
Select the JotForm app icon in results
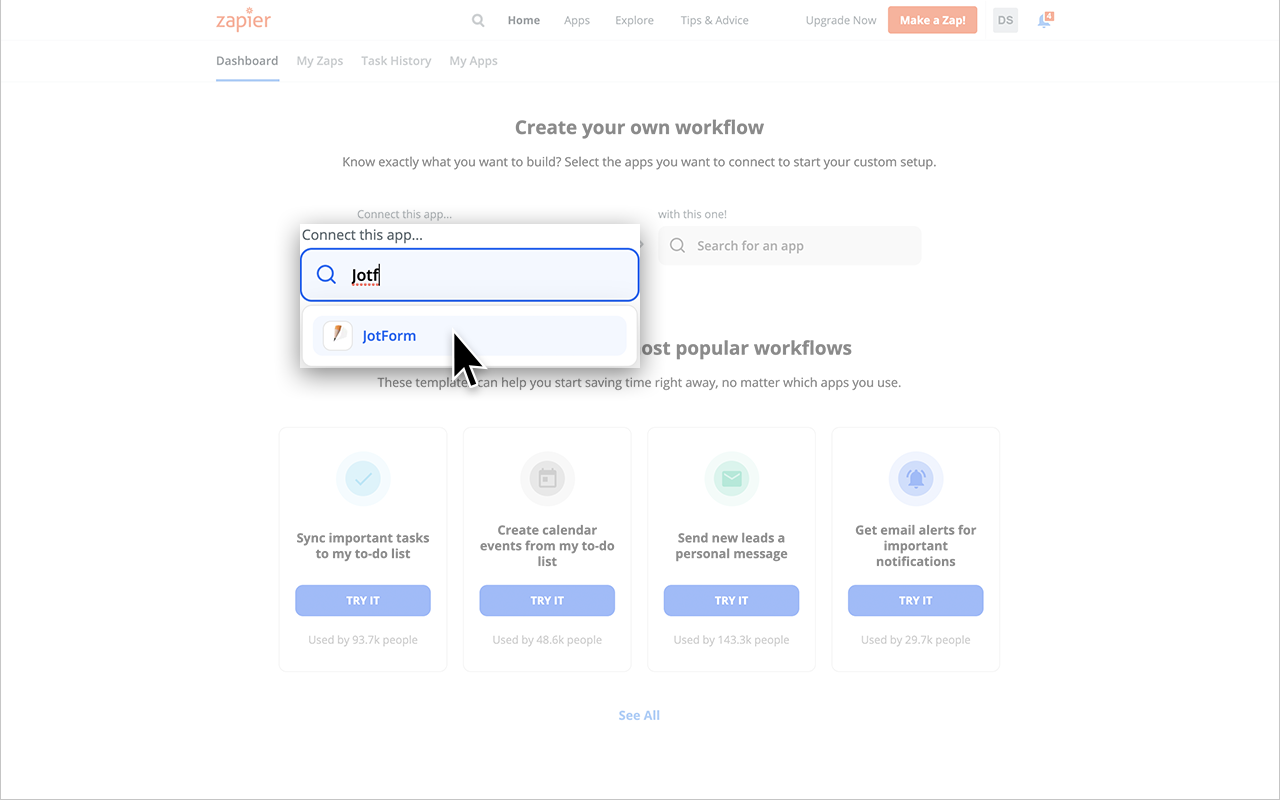click(x=338, y=336)
